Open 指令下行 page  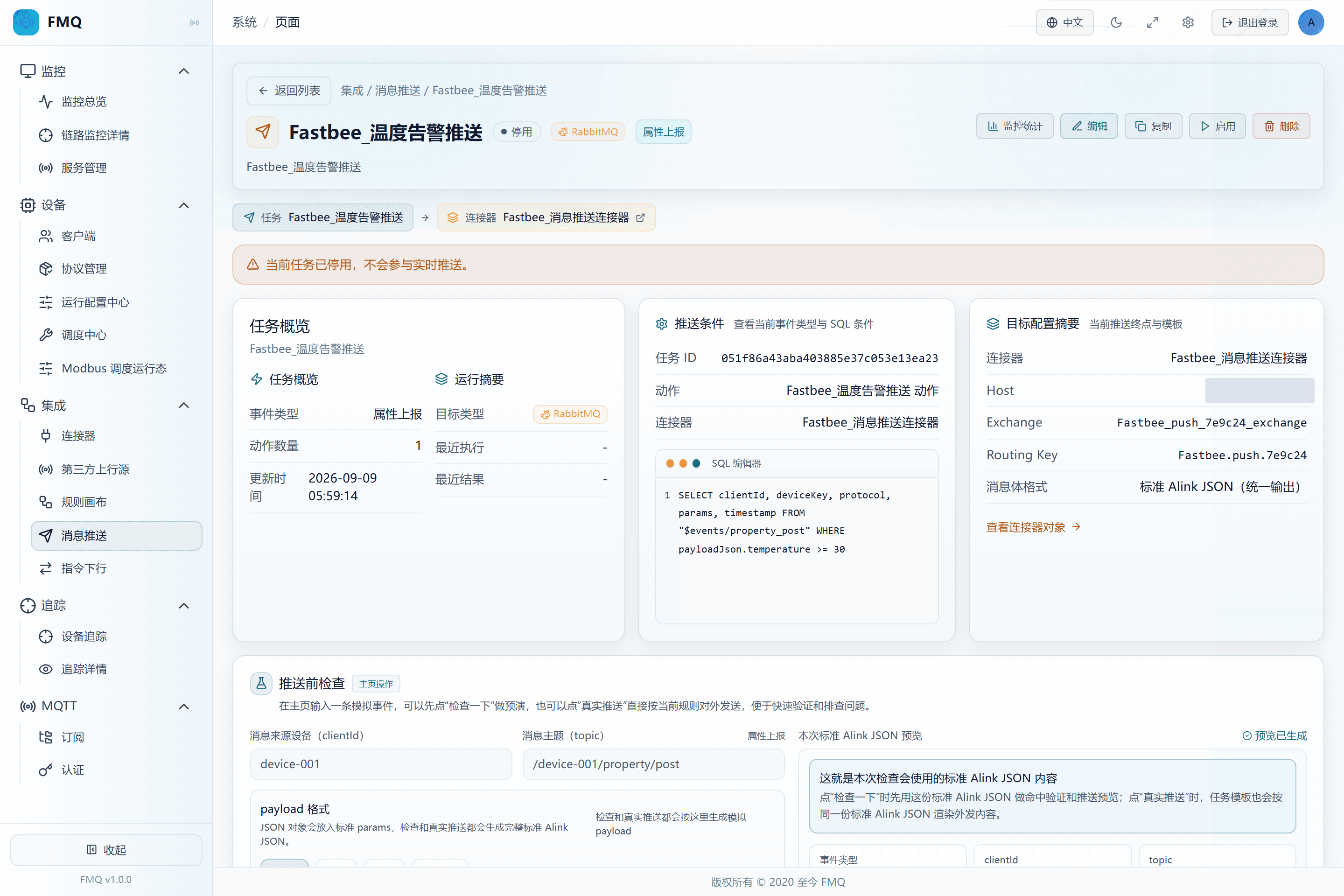pyautogui.click(x=117, y=568)
